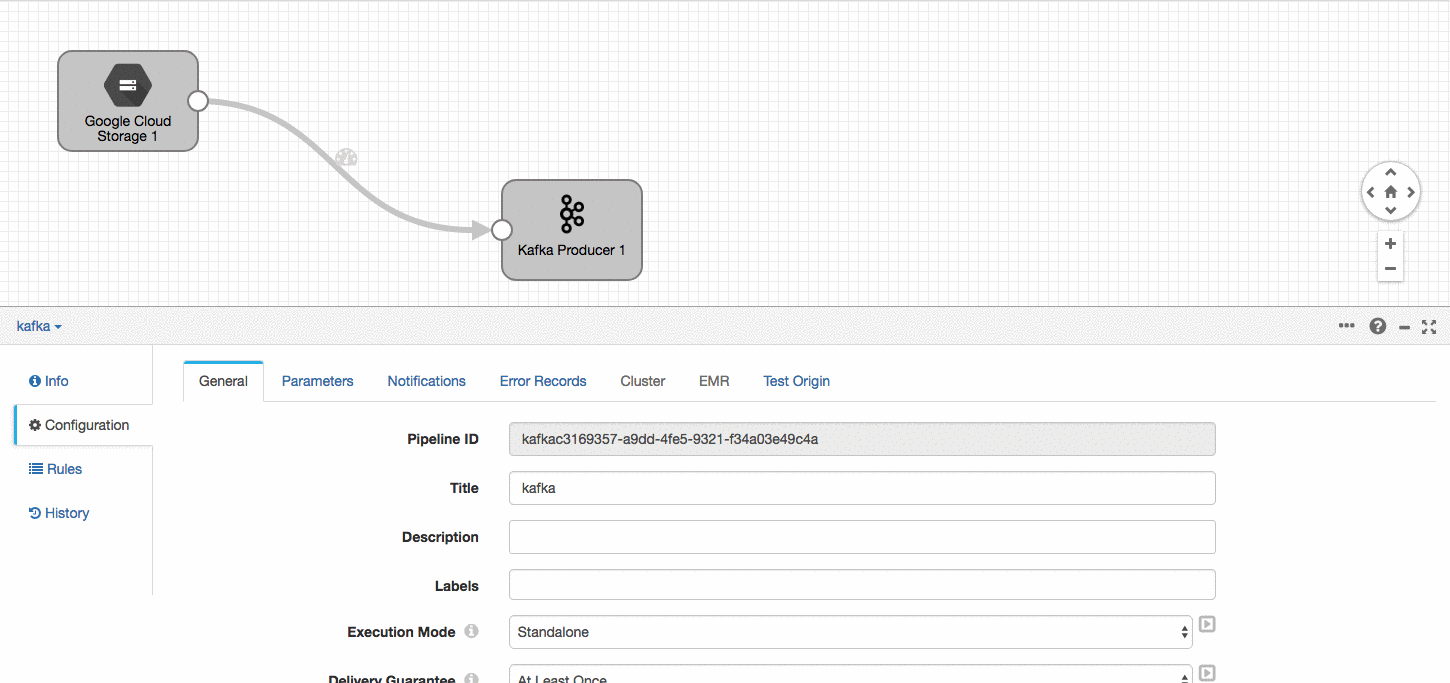Click the Kafka Producer input port circle

tap(502, 230)
